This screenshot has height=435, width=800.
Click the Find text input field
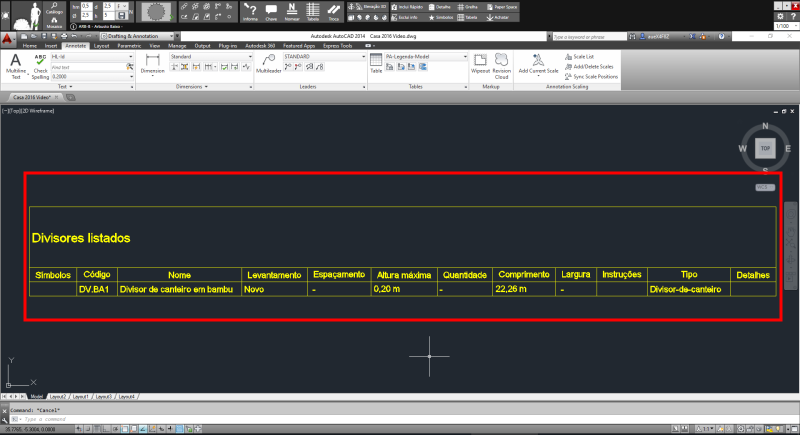(88, 67)
